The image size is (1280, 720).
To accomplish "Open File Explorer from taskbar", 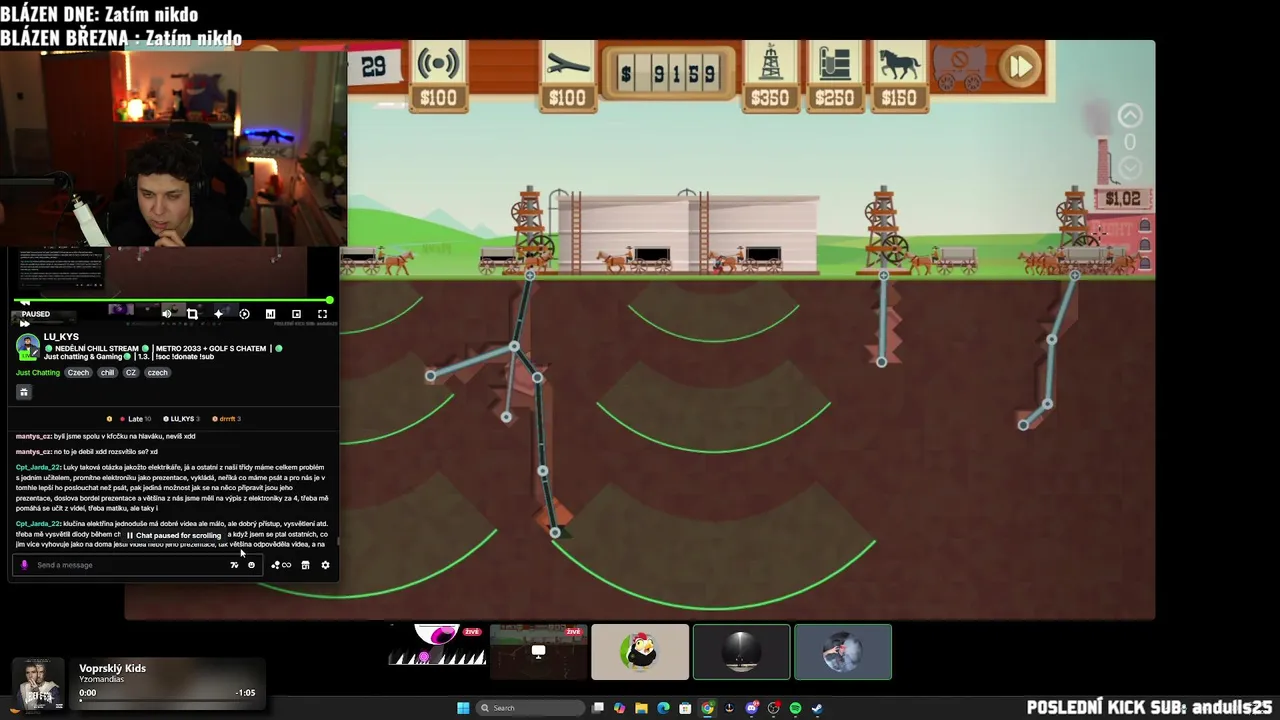I will click(x=641, y=708).
